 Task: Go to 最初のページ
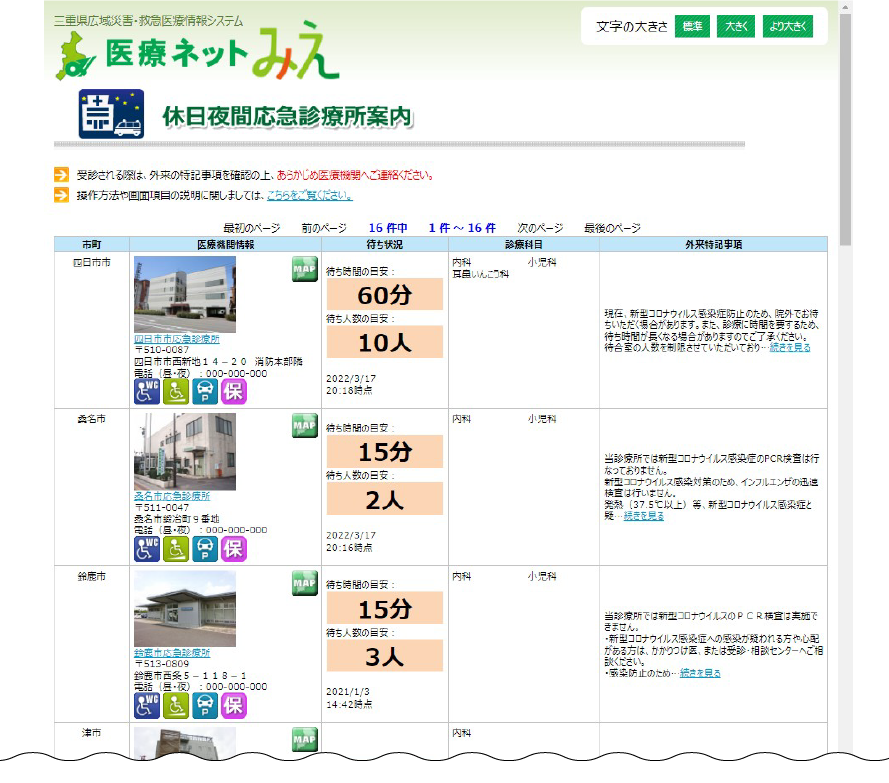[252, 228]
